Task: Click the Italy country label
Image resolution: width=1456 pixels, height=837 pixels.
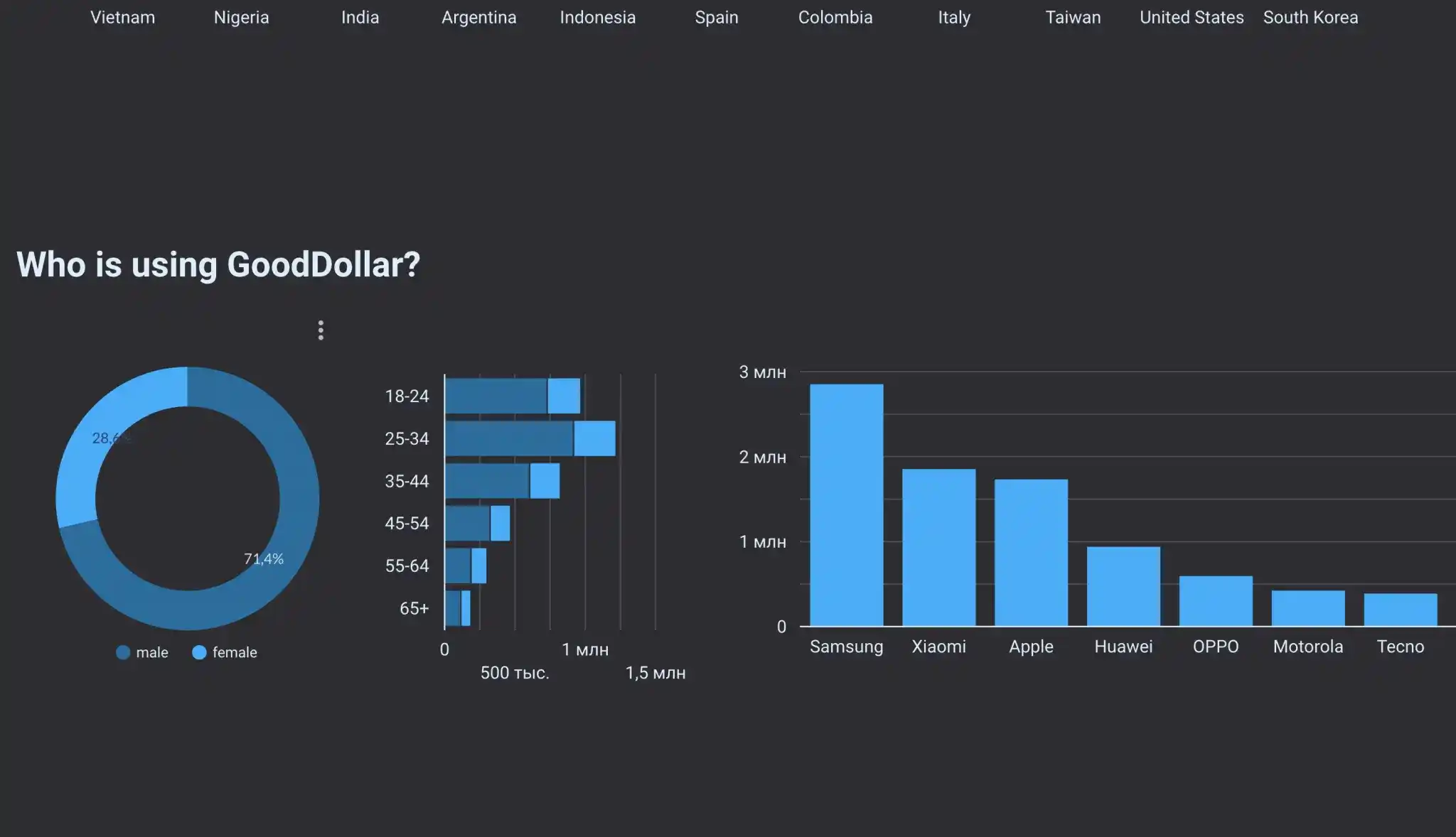Action: [x=954, y=17]
